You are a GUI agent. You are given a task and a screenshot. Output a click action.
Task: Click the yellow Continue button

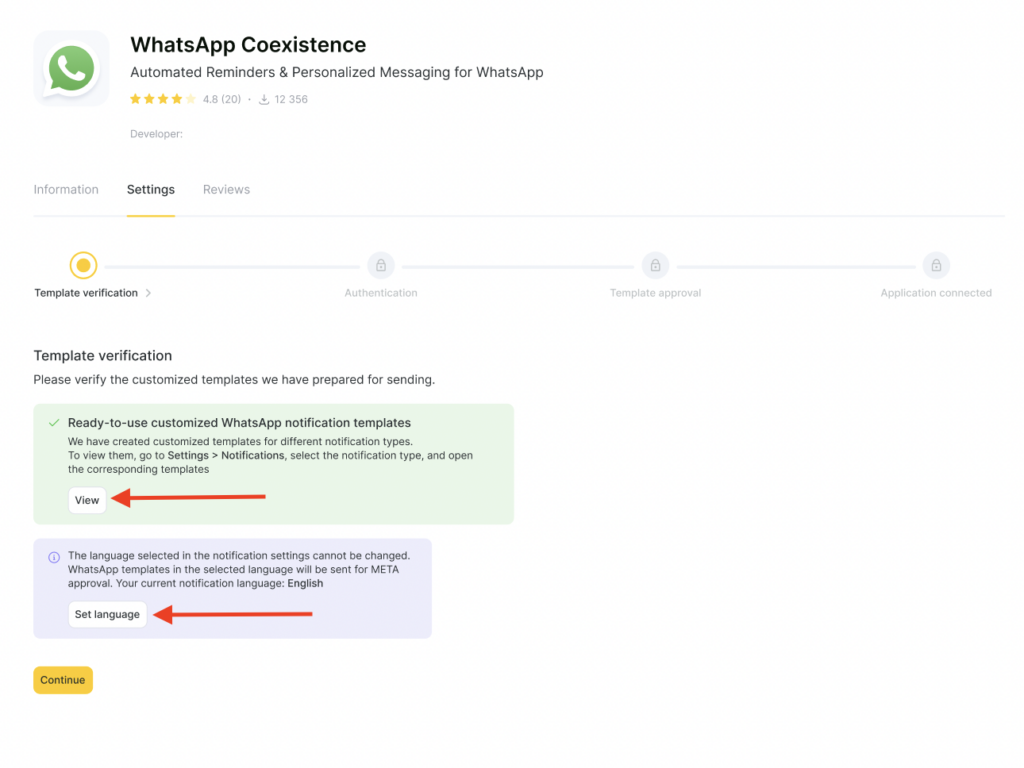63,680
